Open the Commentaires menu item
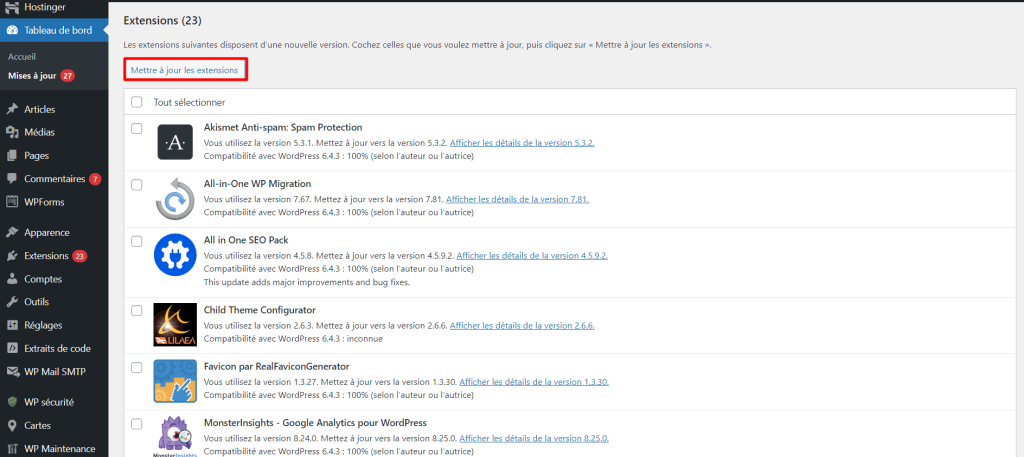This screenshot has height=457, width=1024. (x=54, y=179)
